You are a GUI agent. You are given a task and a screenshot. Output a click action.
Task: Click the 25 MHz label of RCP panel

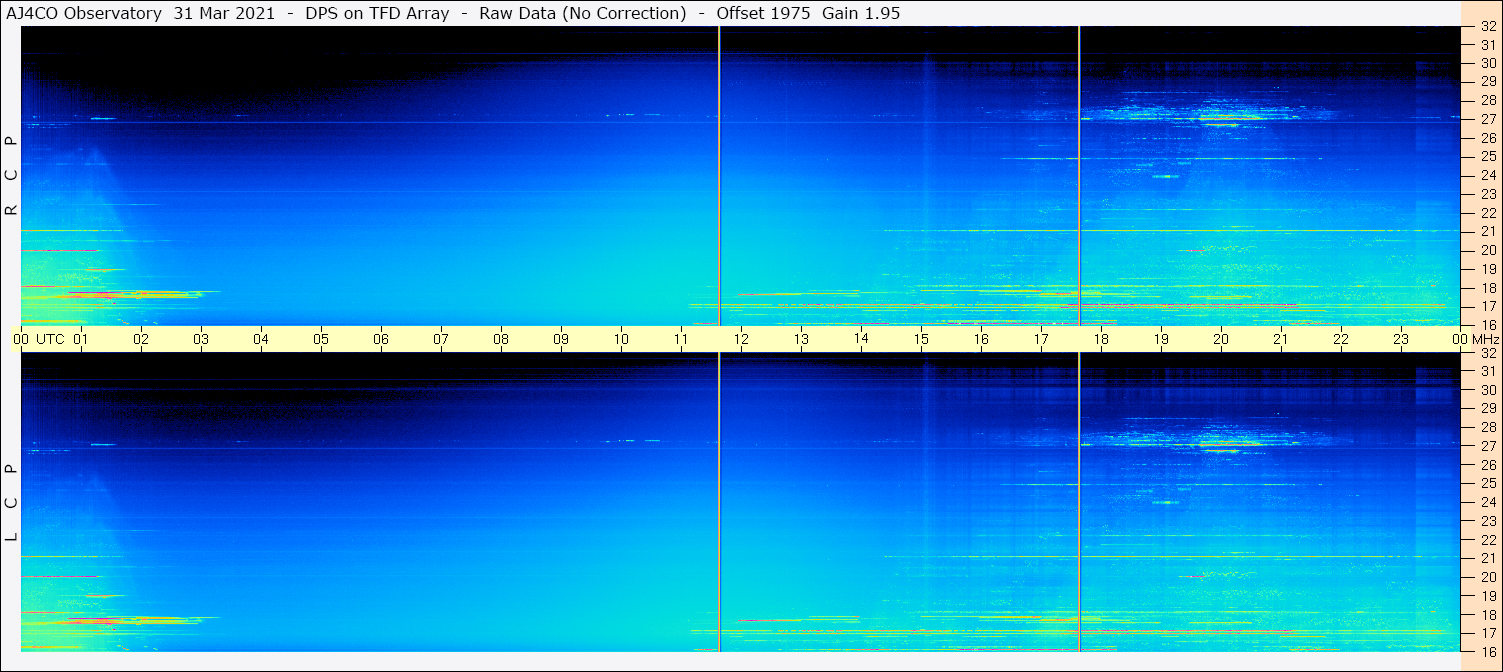coord(1488,157)
